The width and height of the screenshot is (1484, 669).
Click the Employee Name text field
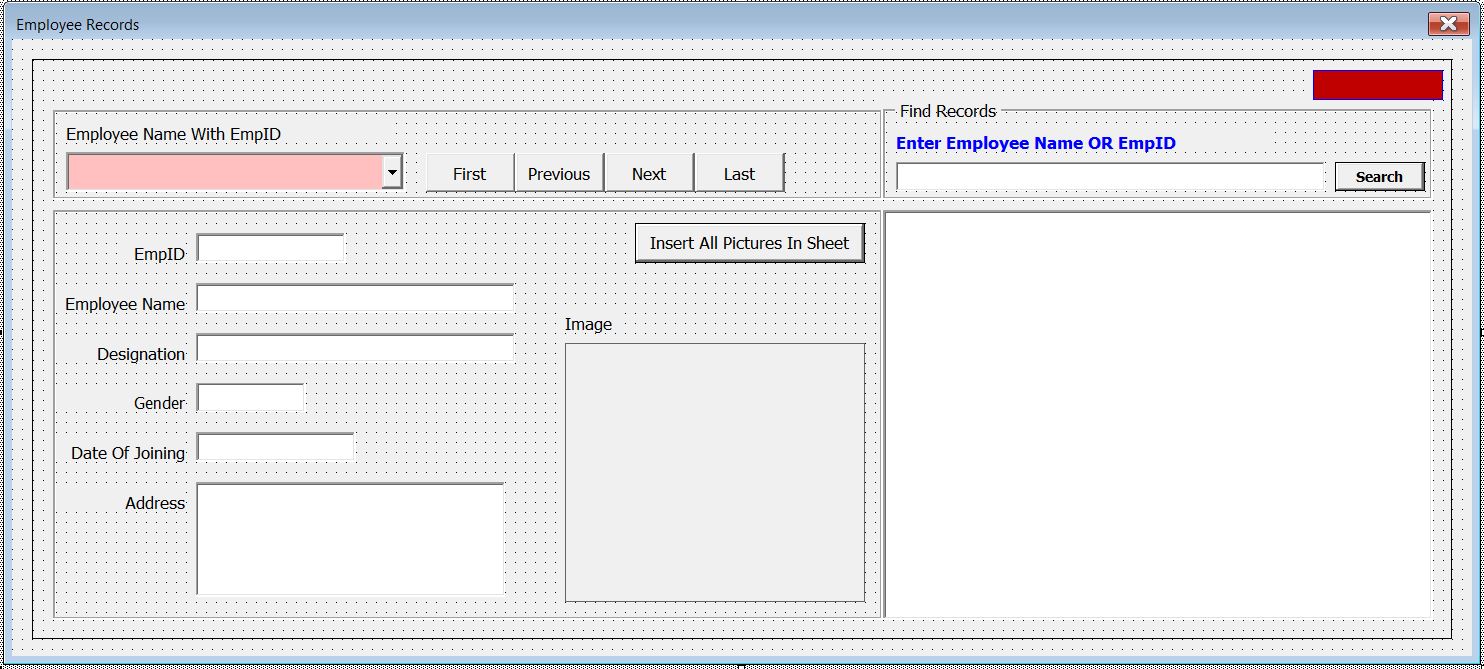tap(355, 298)
